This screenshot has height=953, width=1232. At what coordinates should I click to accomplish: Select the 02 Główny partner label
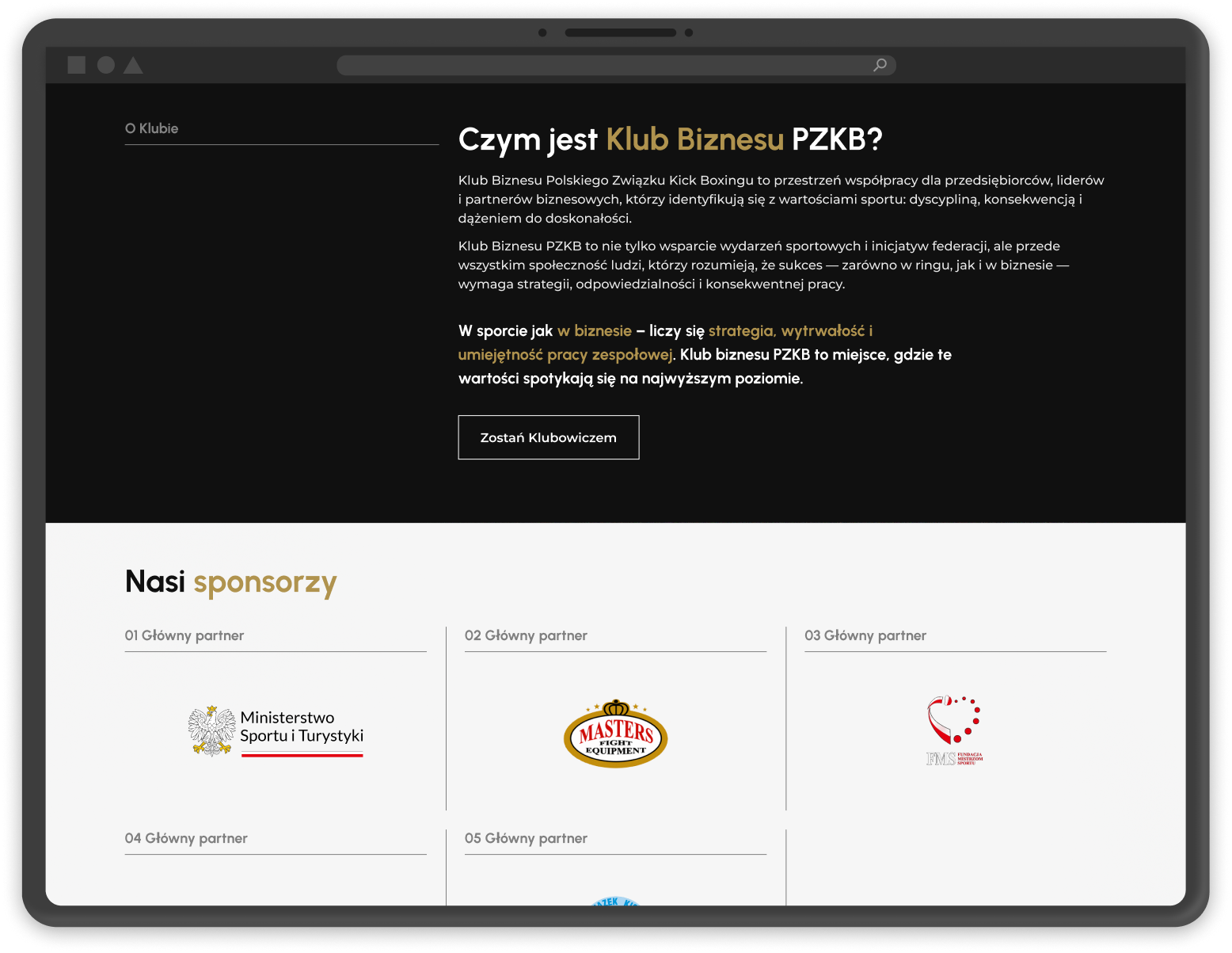tap(526, 635)
